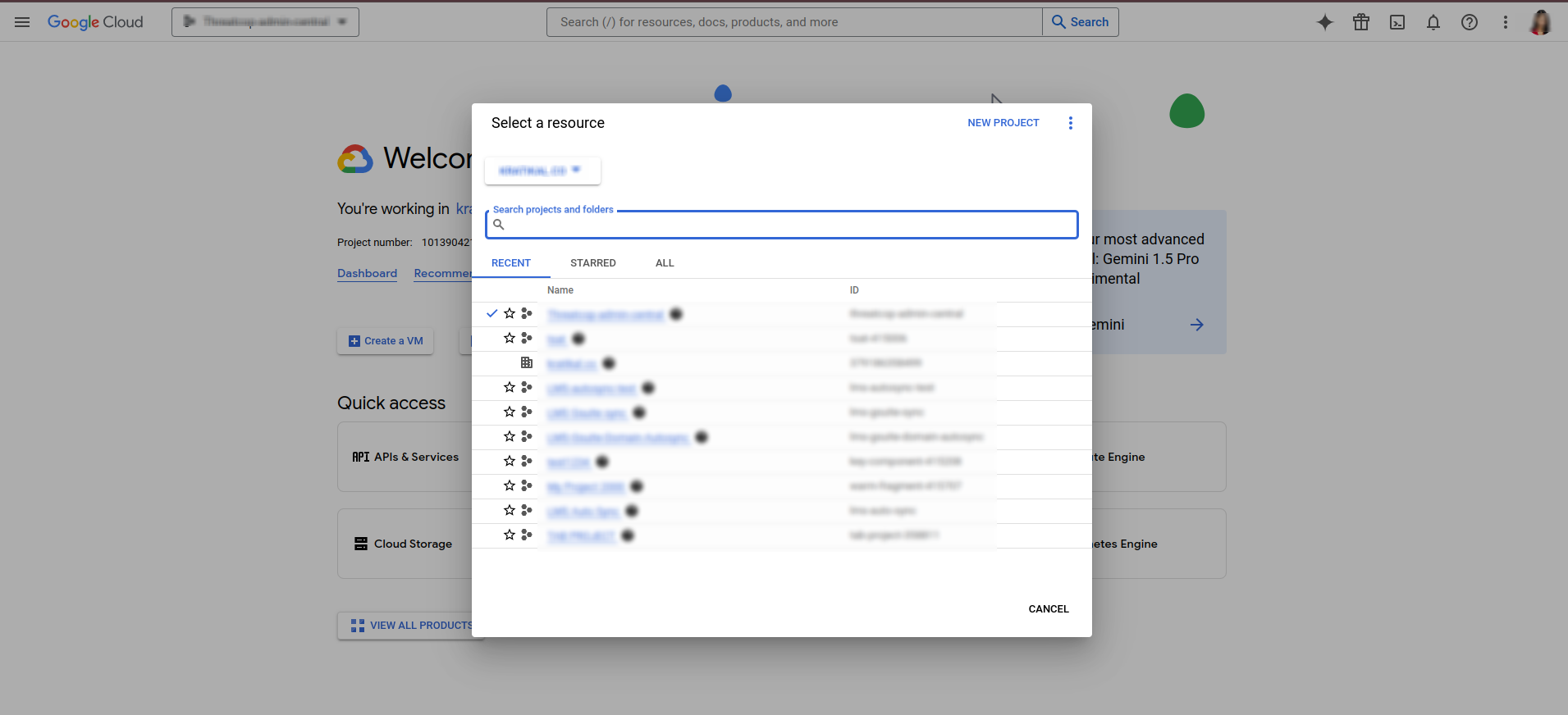
Task: Click the ID column header
Action: pos(854,290)
